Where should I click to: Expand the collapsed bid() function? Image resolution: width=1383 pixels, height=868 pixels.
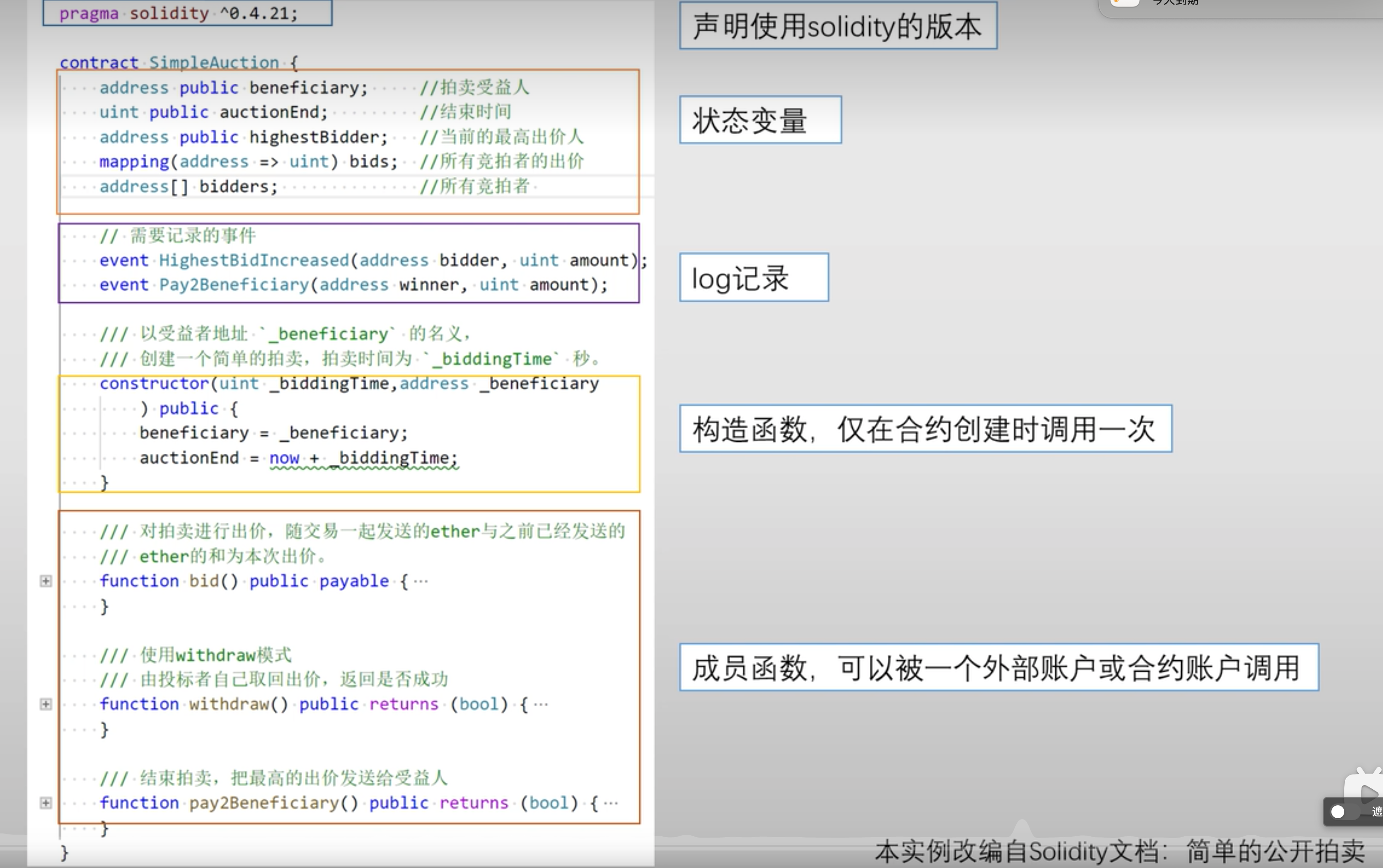(x=46, y=581)
